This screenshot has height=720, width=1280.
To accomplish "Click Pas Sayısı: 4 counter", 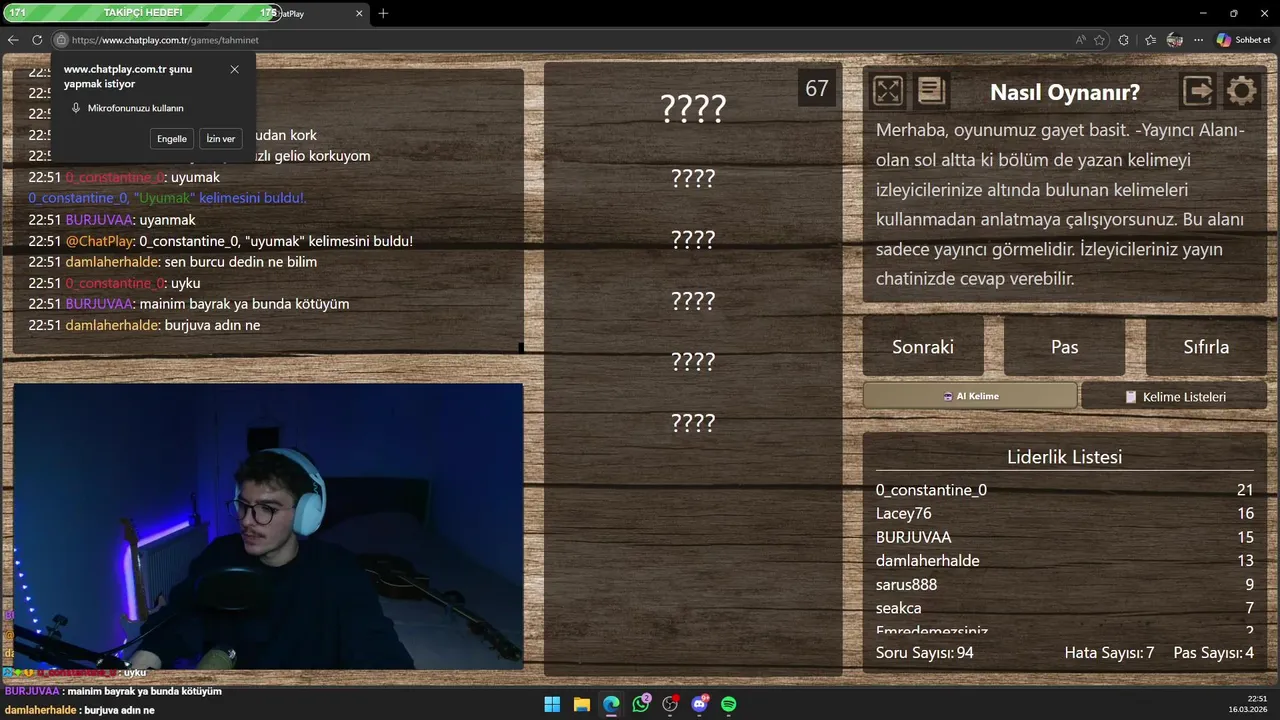I will point(1213,653).
